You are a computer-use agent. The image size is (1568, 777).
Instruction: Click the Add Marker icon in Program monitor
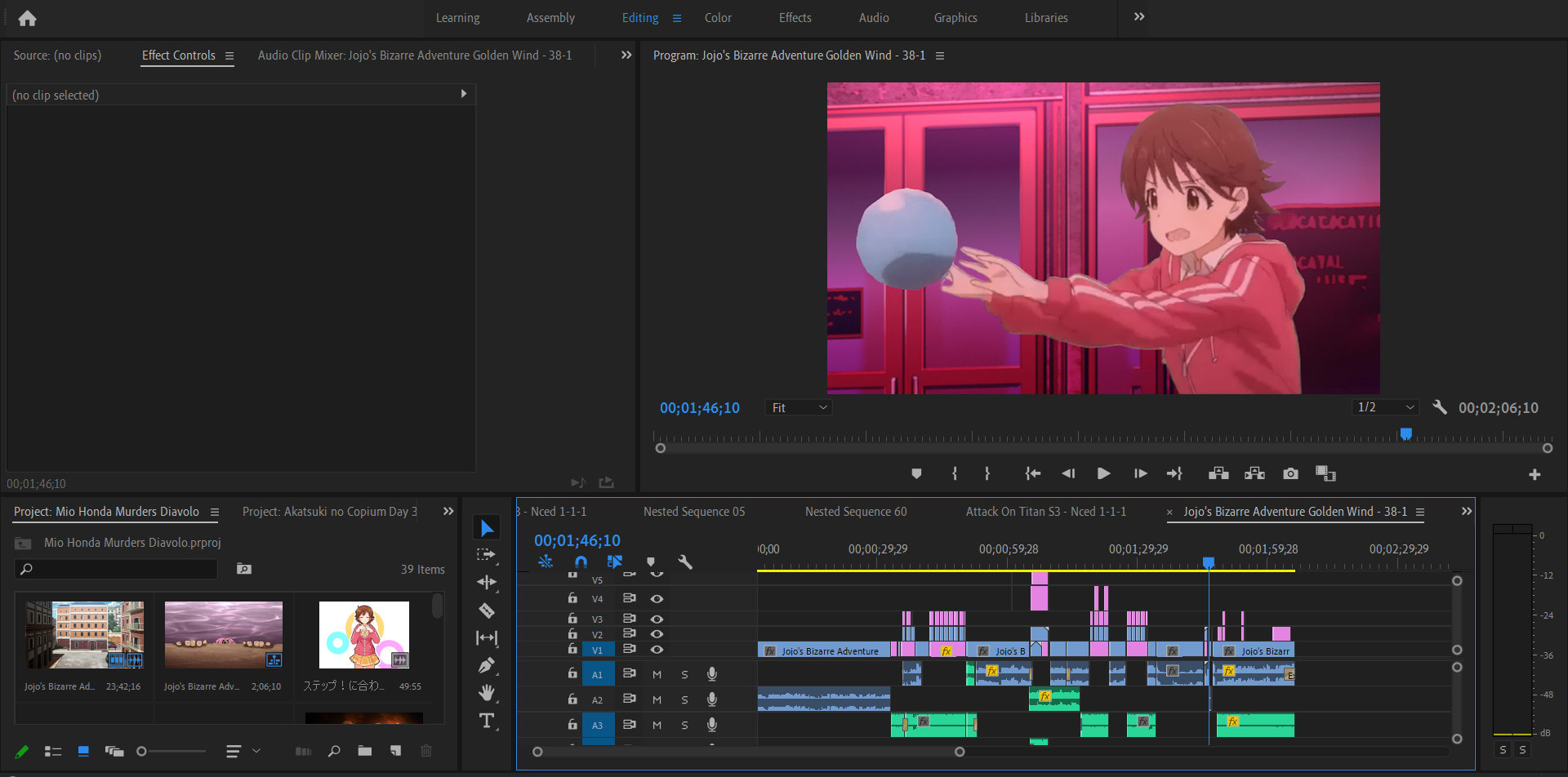click(916, 474)
